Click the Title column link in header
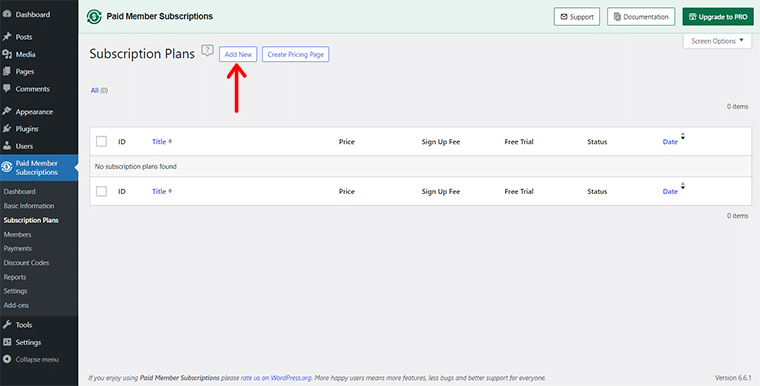The width and height of the screenshot is (760, 386). click(159, 142)
